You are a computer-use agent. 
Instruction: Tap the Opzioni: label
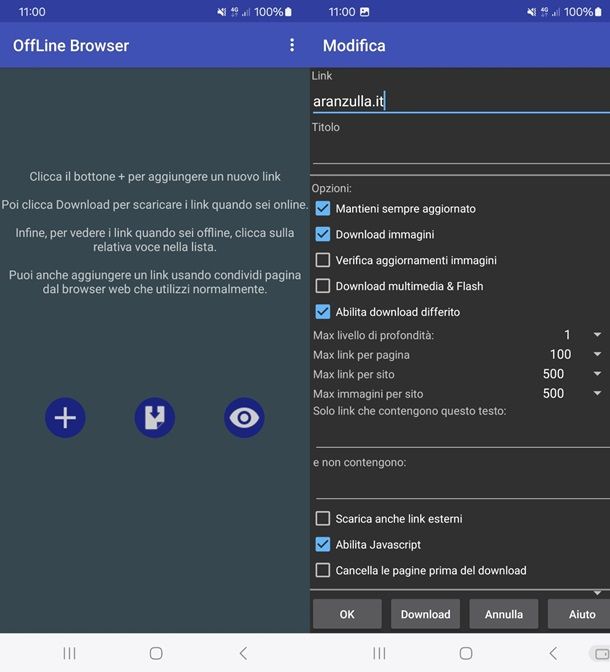tap(331, 188)
